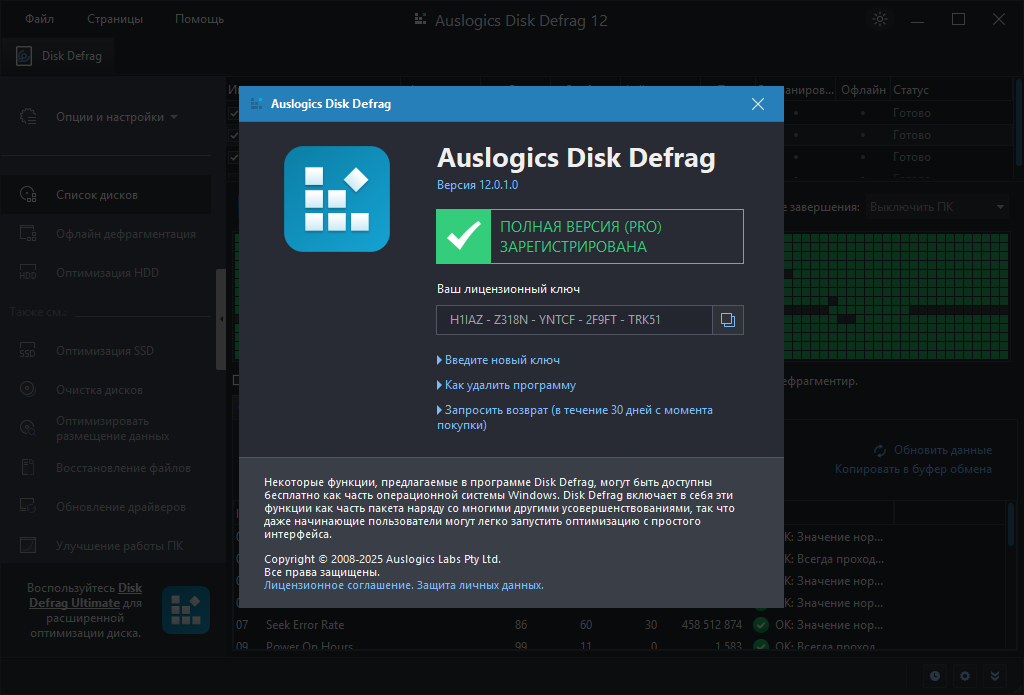1024x695 pixels.
Task: Click the Опции и настройки gear icon
Action: coord(28,117)
